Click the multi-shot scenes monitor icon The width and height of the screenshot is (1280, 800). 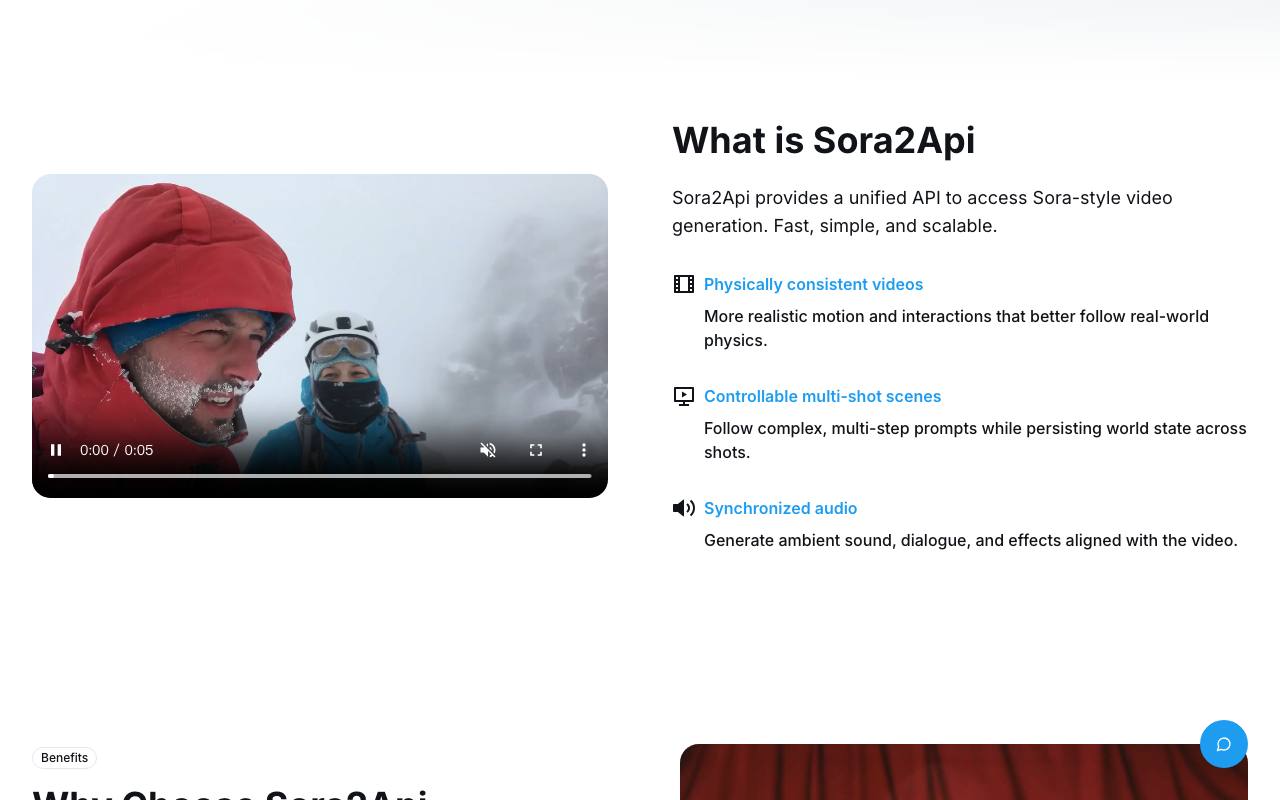click(684, 396)
